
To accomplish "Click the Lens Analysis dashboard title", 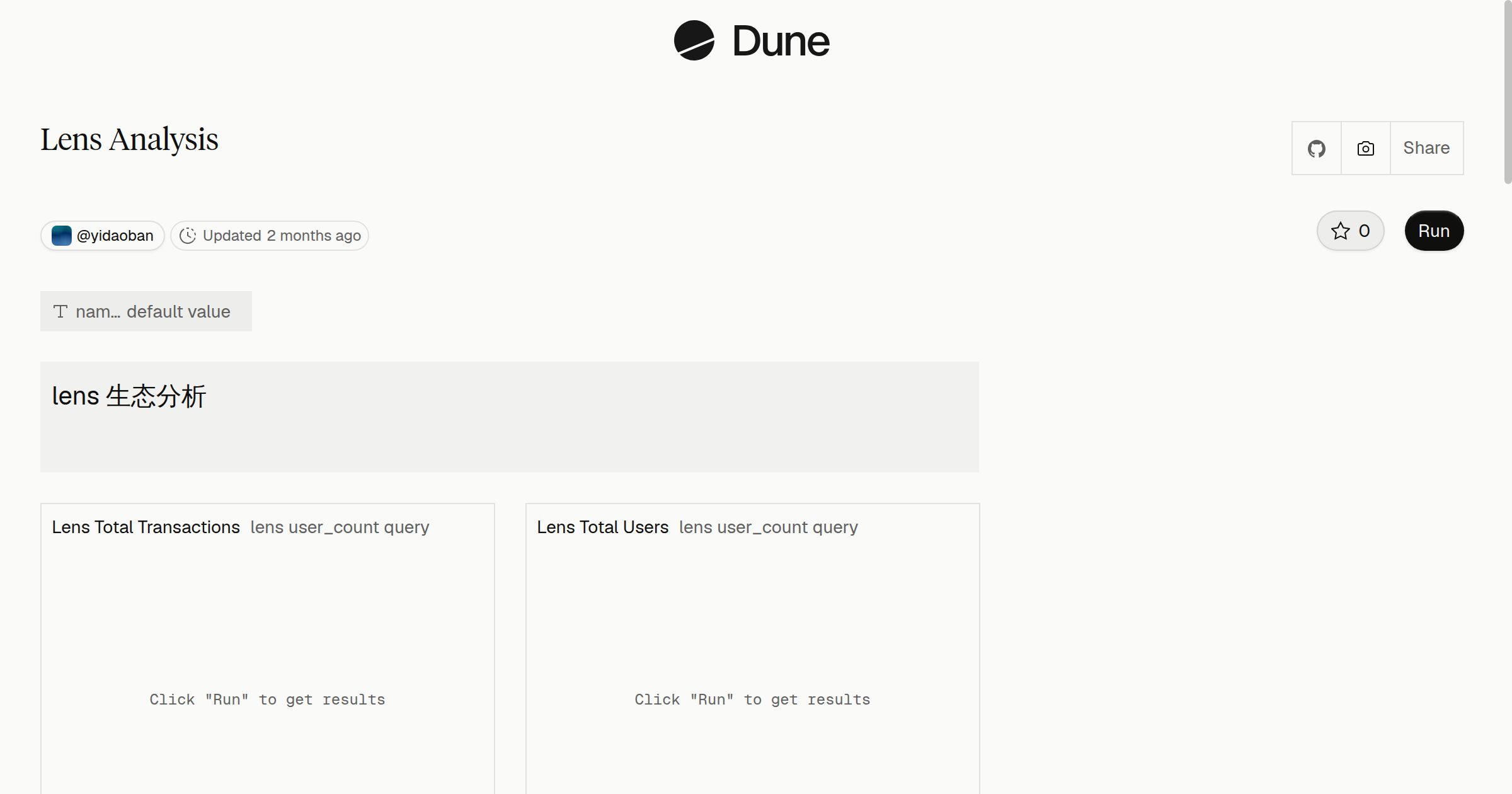I will point(129,139).
